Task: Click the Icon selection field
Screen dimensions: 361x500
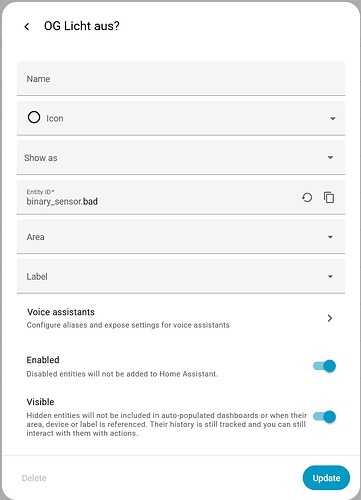Action: coord(181,118)
